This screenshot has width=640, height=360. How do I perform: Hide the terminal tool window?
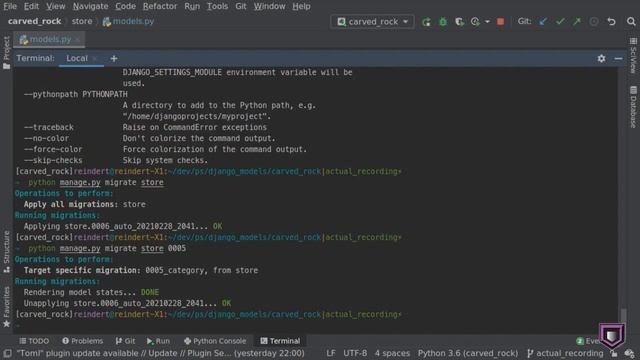tap(618, 59)
